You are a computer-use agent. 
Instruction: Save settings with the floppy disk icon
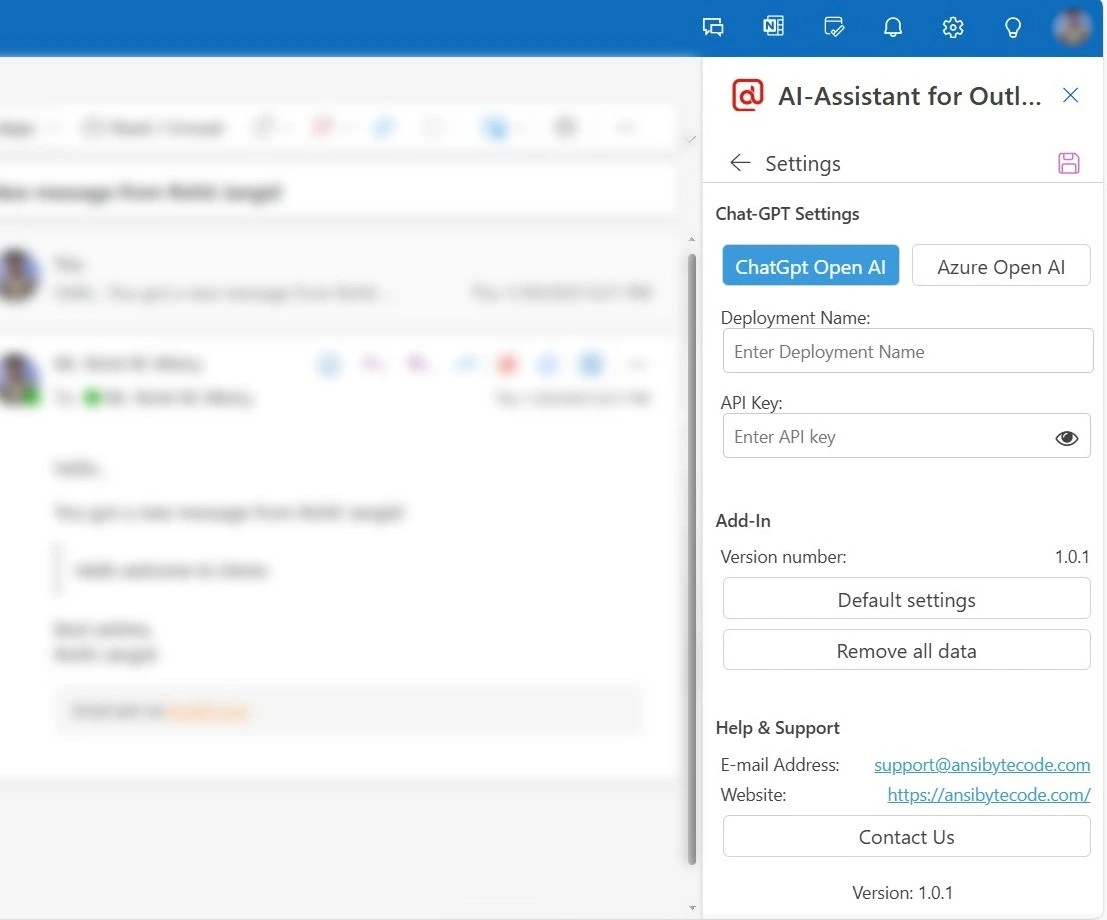point(1069,163)
